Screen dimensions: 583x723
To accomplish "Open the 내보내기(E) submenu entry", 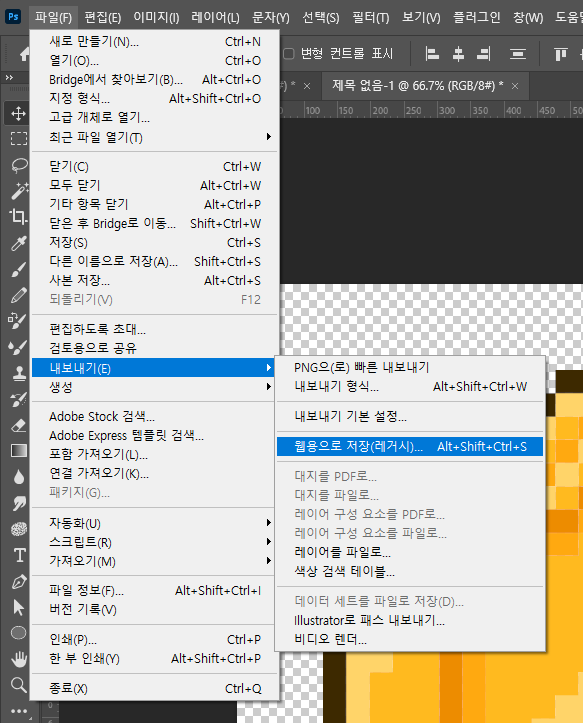I will 153,368.
